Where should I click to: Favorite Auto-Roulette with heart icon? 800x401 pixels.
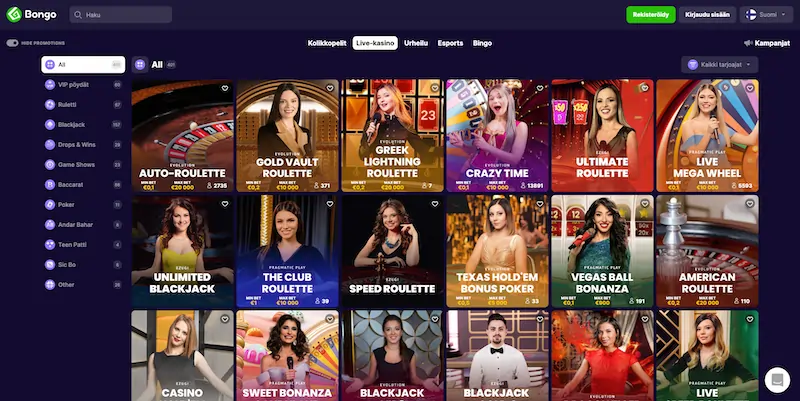click(225, 88)
